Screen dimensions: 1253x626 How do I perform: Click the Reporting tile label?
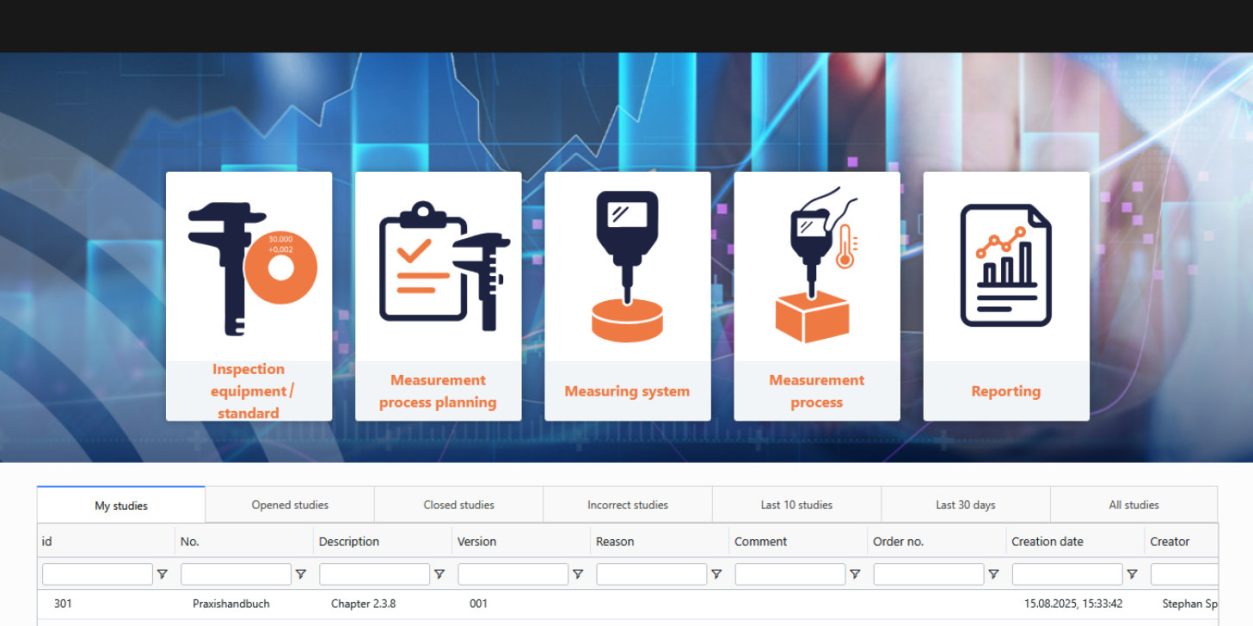[1005, 391]
